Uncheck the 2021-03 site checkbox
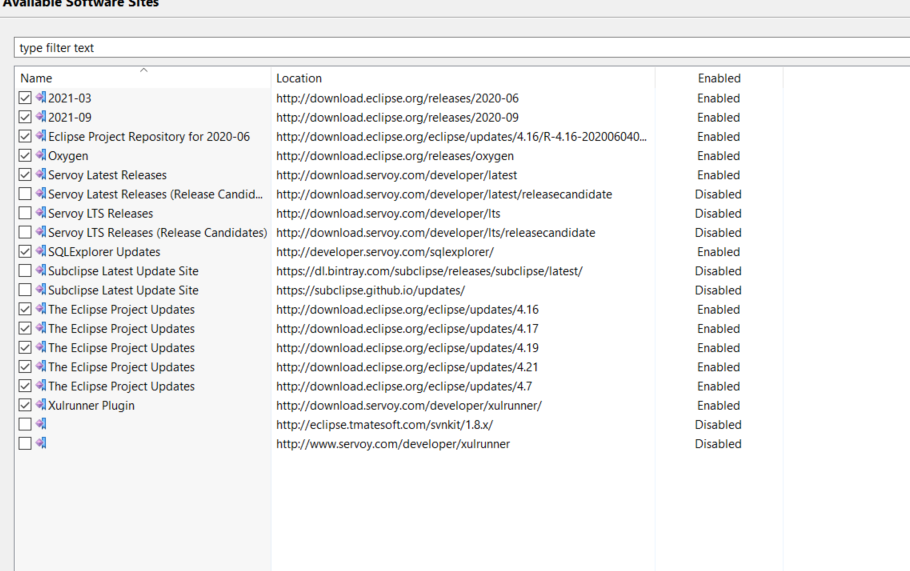This screenshot has width=910, height=571. pos(25,98)
